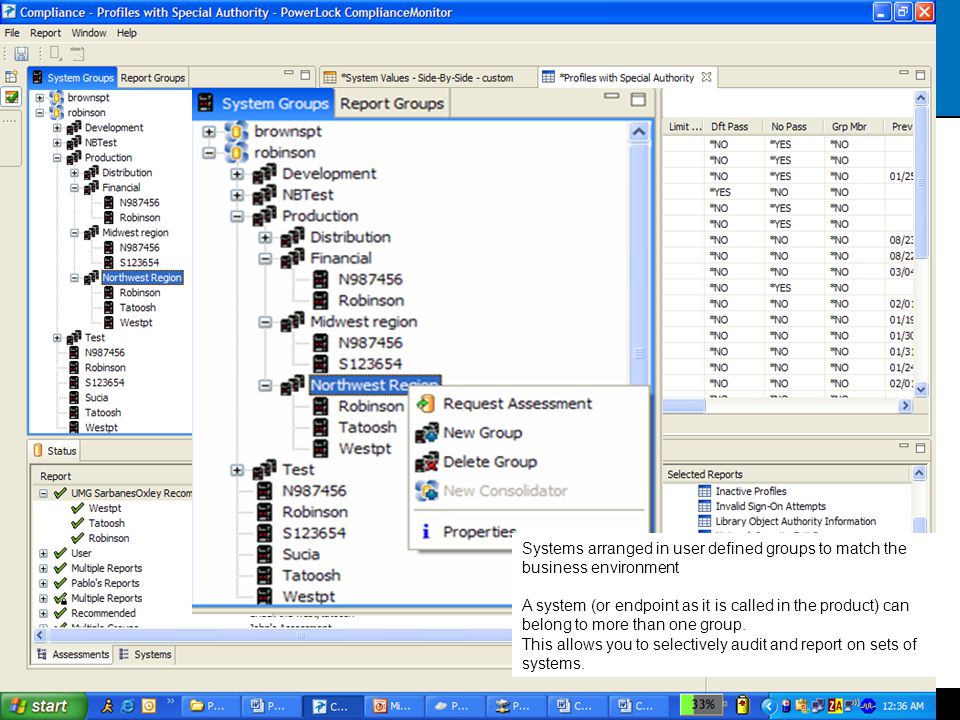Screen dimensions: 960x720
Task: Select Westpt under UMG SarbanesOxley report
Action: (105, 508)
